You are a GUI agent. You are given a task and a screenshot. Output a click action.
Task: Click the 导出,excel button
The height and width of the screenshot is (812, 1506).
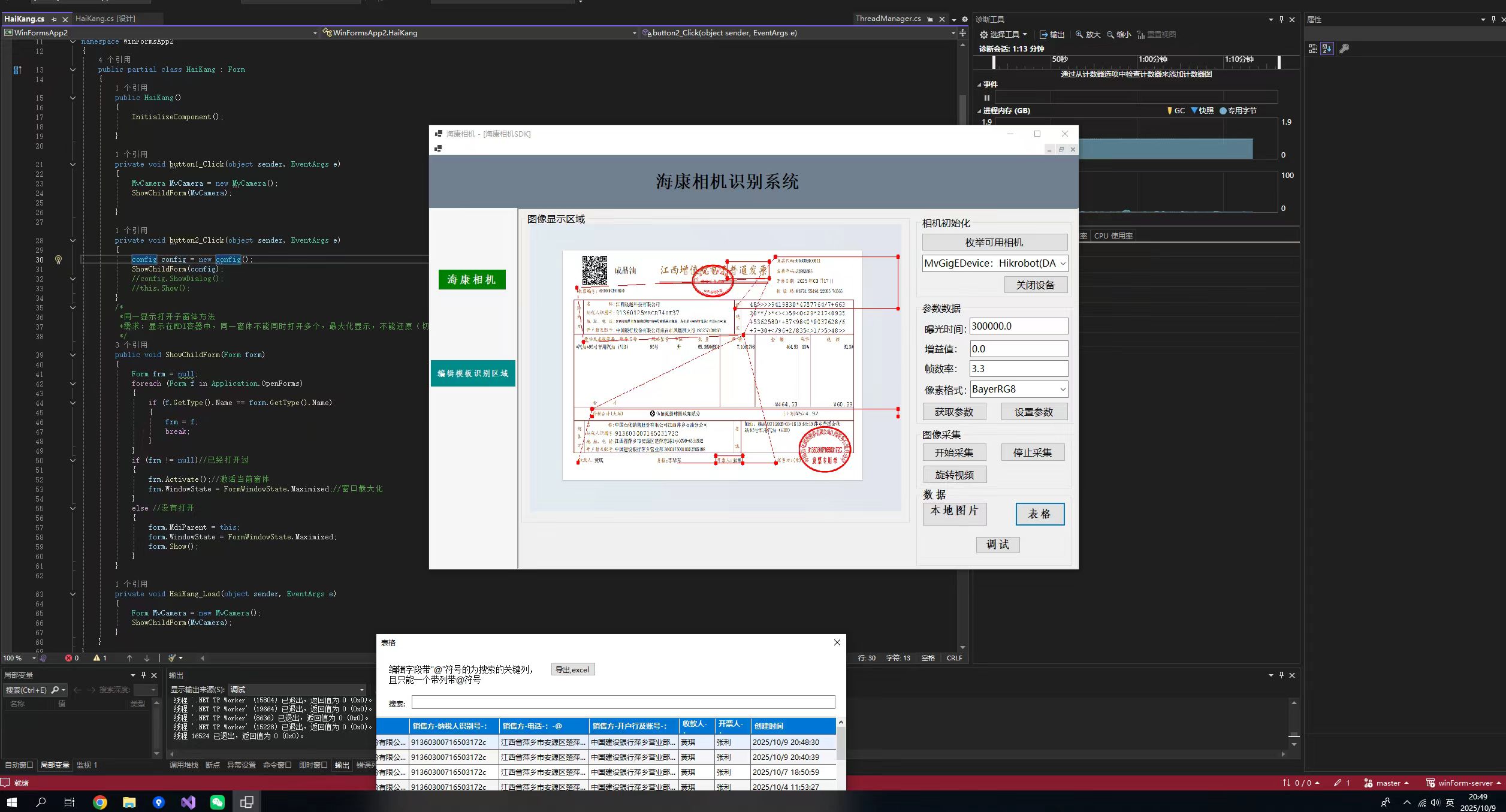click(572, 669)
